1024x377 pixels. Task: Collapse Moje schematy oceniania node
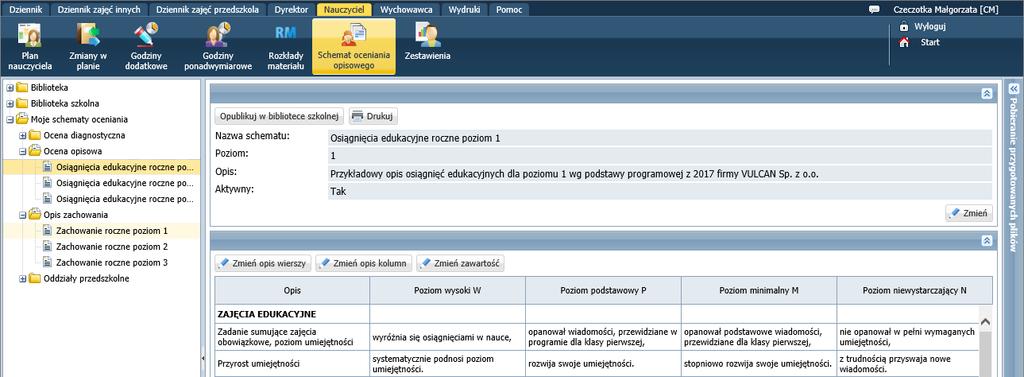(10, 120)
